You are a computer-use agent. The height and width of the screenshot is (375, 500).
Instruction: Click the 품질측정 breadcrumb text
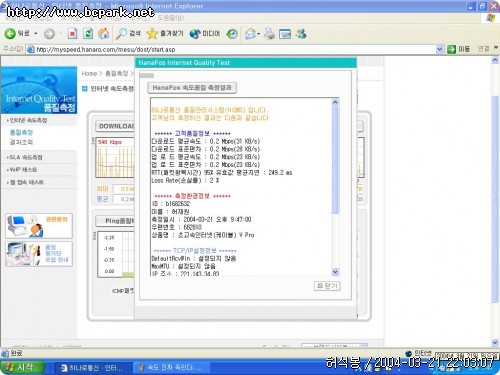(x=116, y=73)
